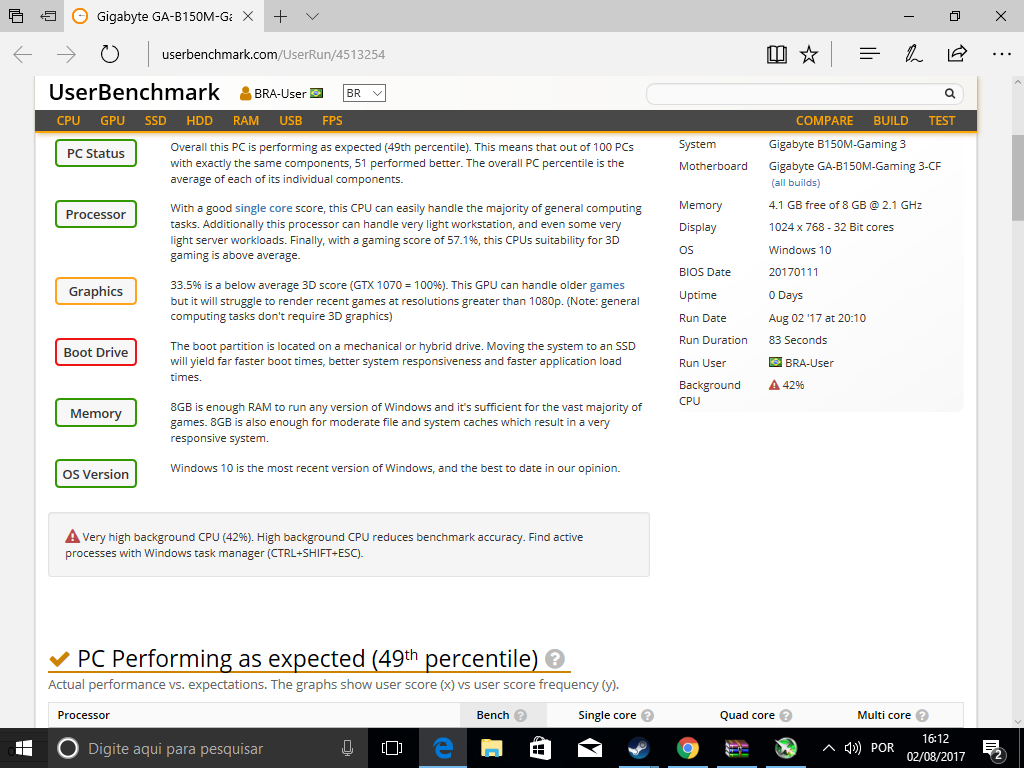This screenshot has height=768, width=1024.
Task: Click the UserBenchmark site logo
Action: pyautogui.click(x=134, y=93)
